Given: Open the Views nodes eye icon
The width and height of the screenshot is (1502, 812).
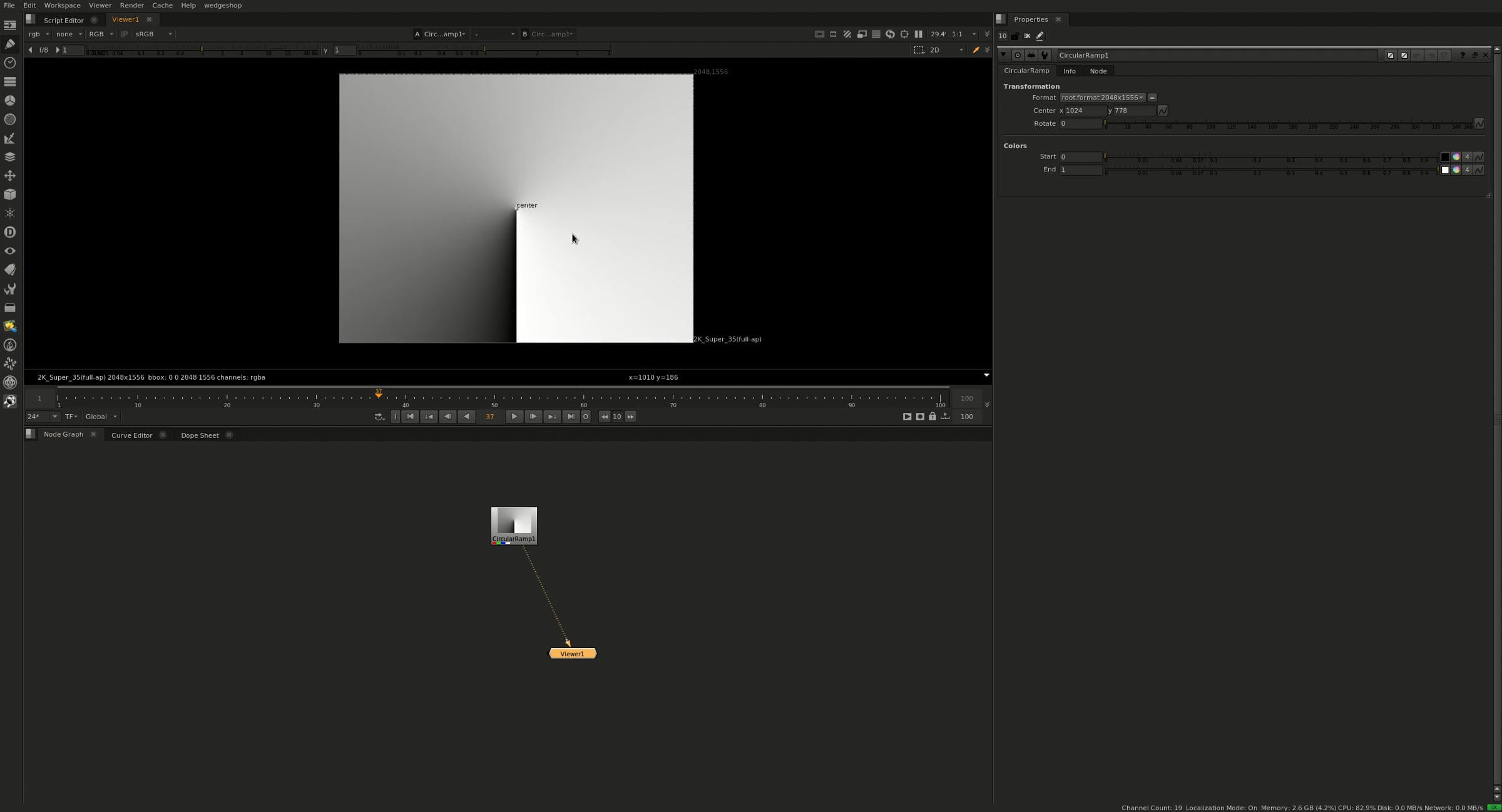Looking at the screenshot, I should pyautogui.click(x=10, y=251).
